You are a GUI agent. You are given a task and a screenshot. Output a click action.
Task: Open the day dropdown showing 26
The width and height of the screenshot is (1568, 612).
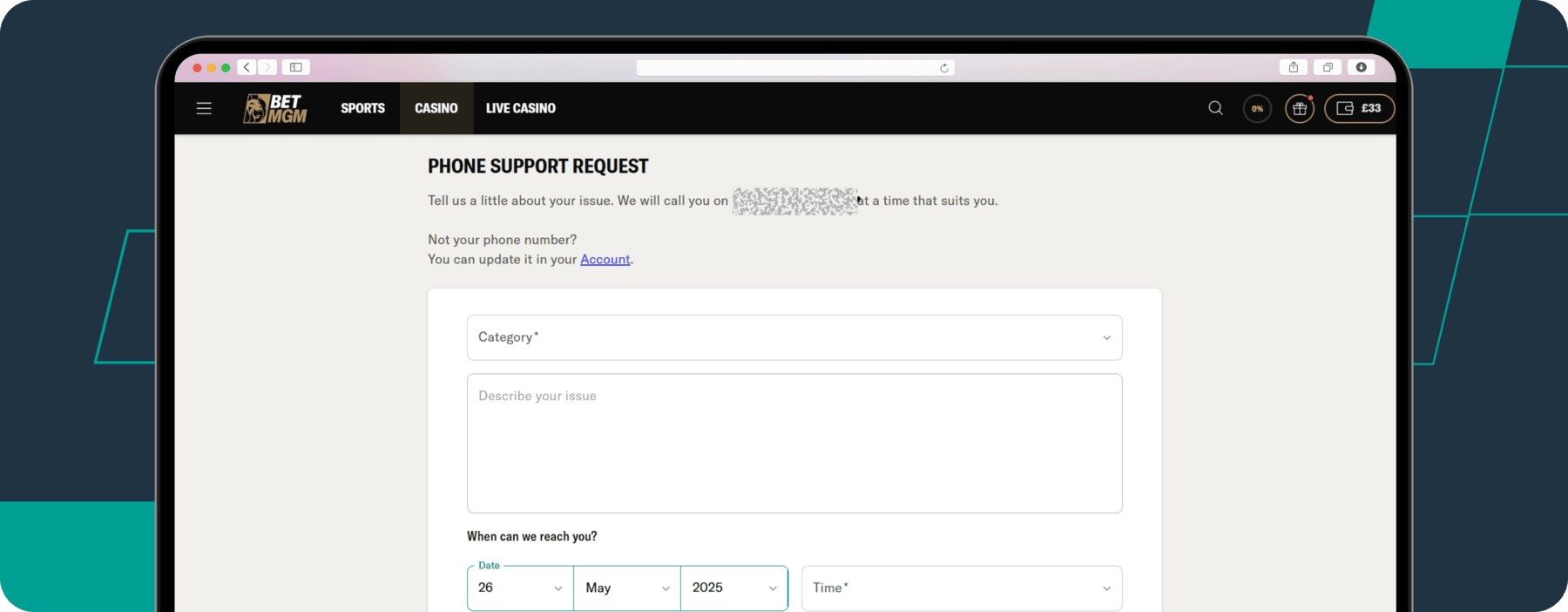point(520,588)
